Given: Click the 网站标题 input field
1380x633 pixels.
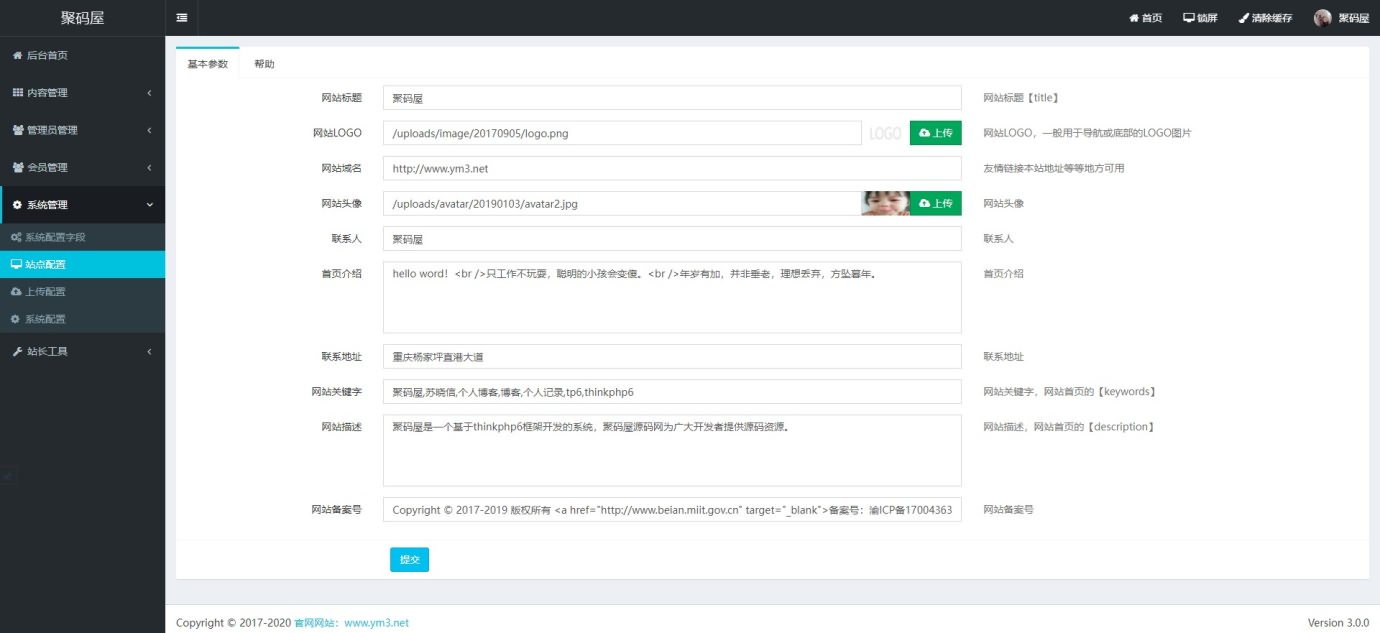Looking at the screenshot, I should [672, 98].
